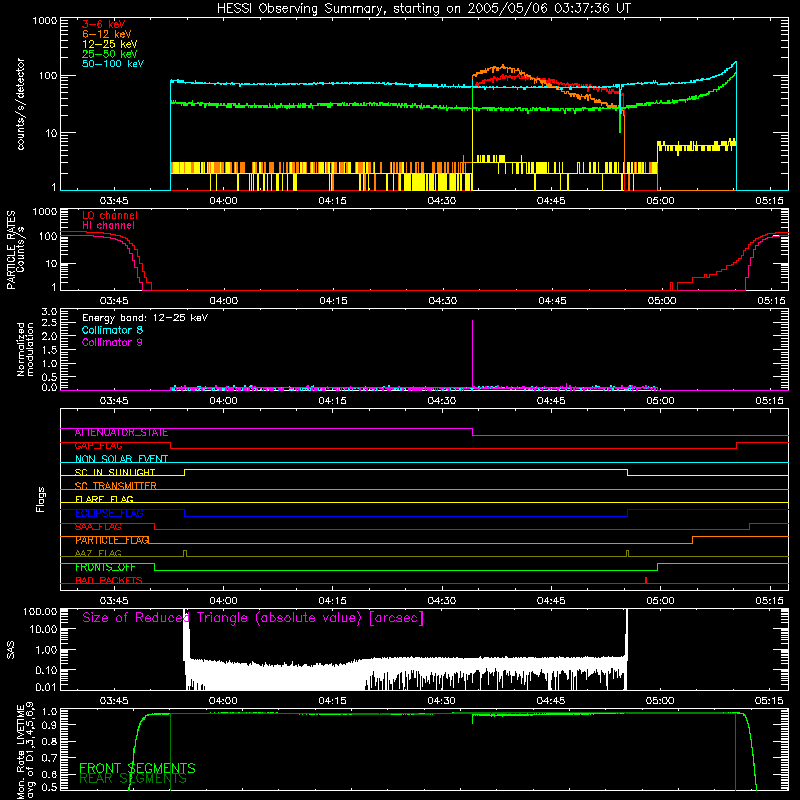Screen dimensions: 800x800
Task: Select the Collimator 8 legend label
Action: tap(112, 330)
